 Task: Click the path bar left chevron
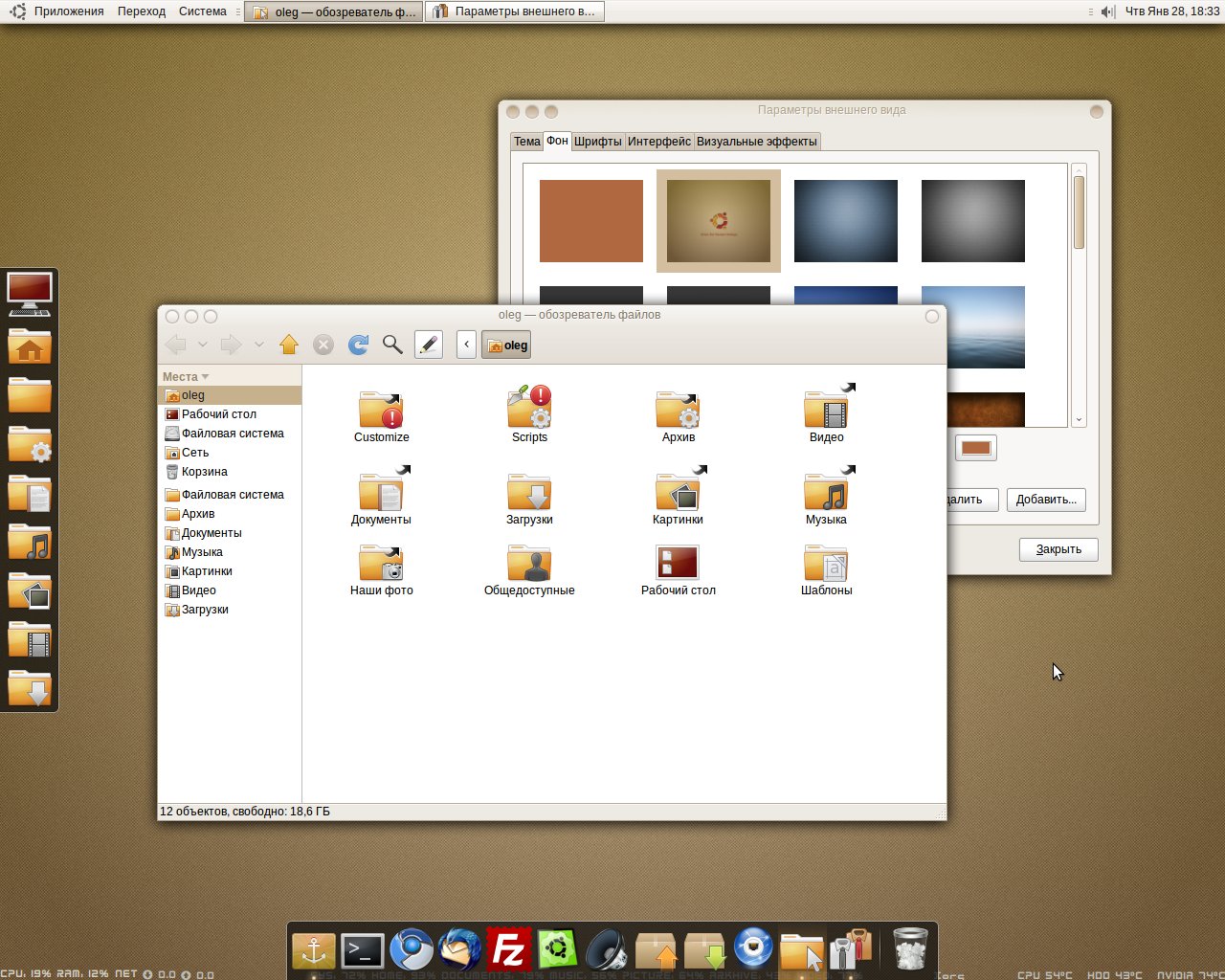466,345
